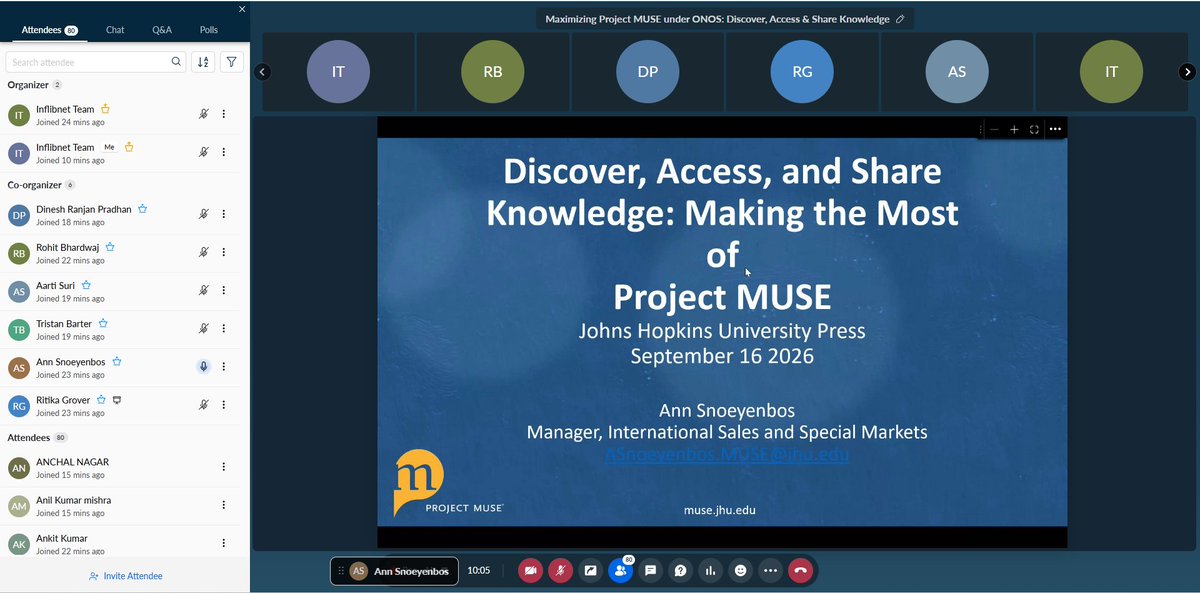
Task: Click ASnoeyenbos.MUSE@jhu.edu email link on slide
Action: point(727,454)
